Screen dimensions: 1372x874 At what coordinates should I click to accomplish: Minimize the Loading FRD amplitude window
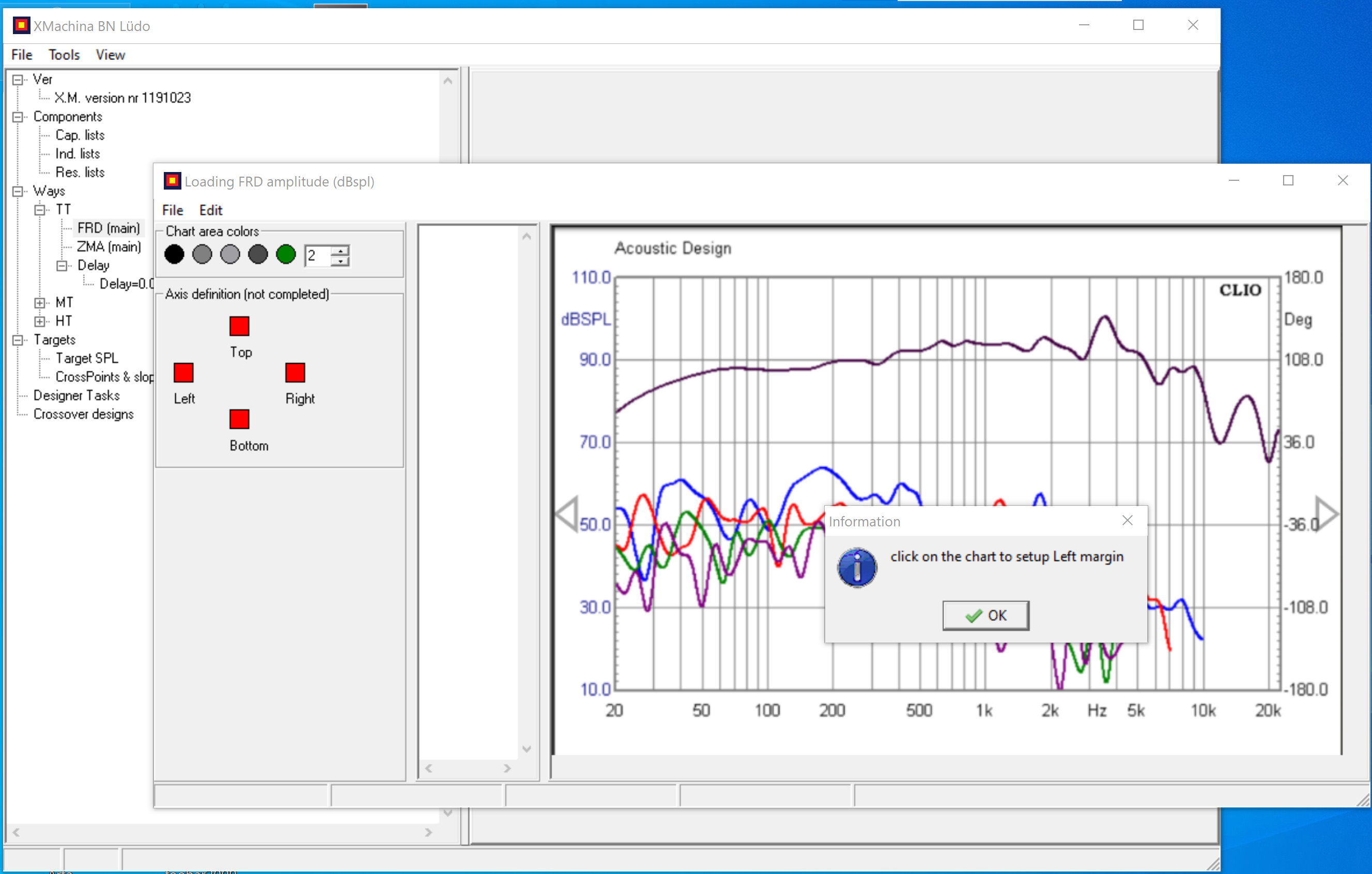1234,180
